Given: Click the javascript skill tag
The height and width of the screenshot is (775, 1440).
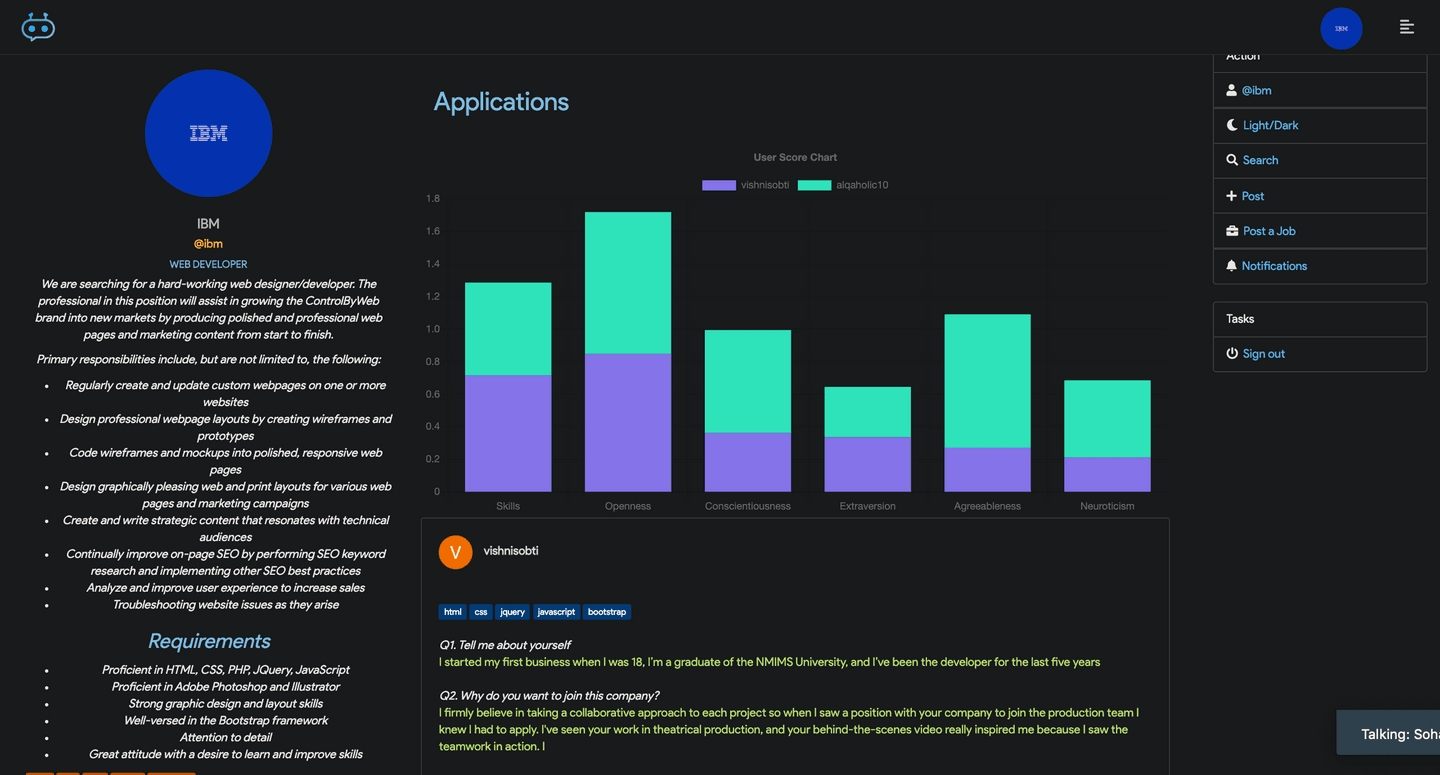Looking at the screenshot, I should (556, 612).
